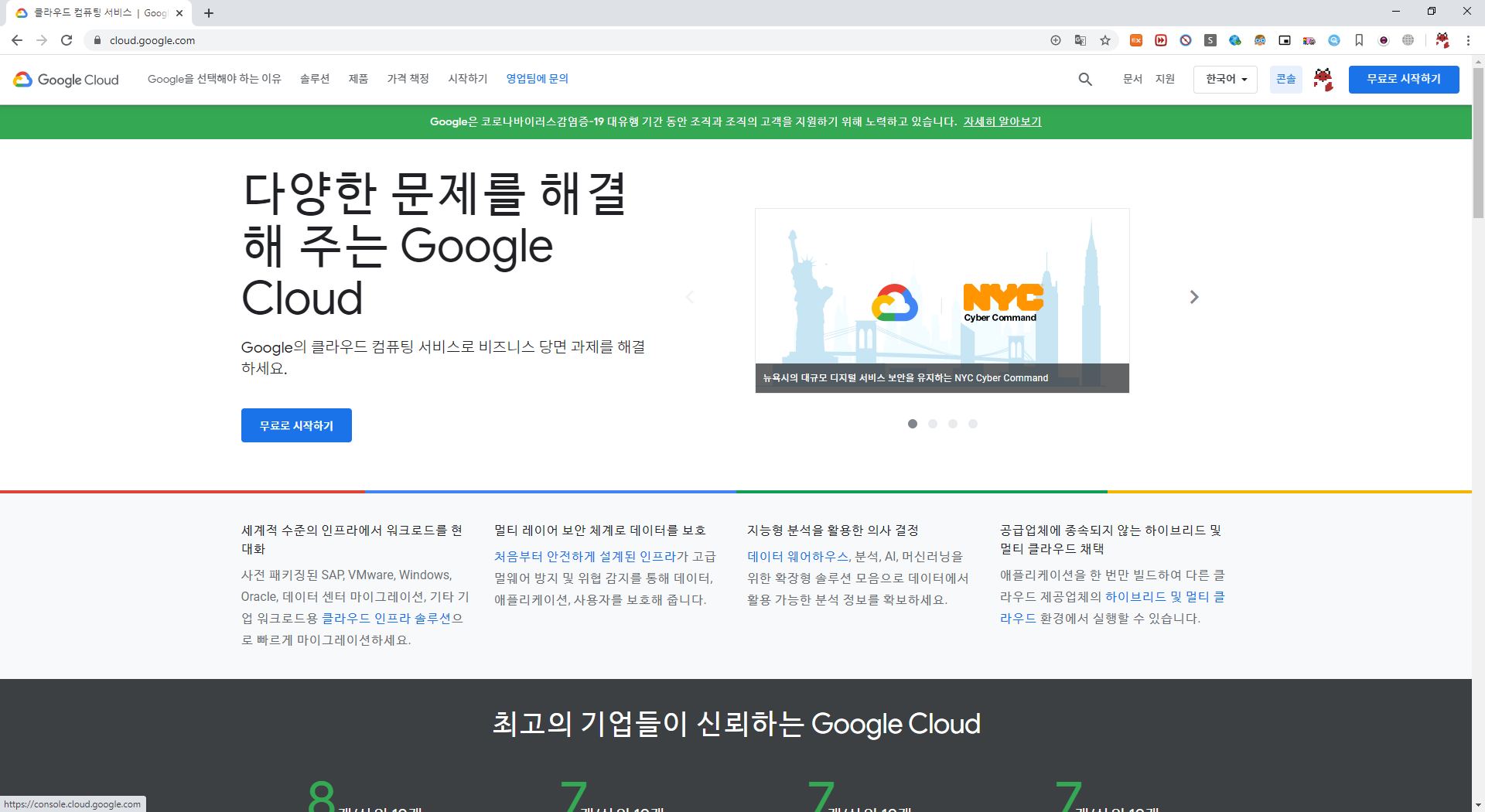Click the nyan cat extension icon
This screenshot has height=812, width=1485.
coord(1309,40)
